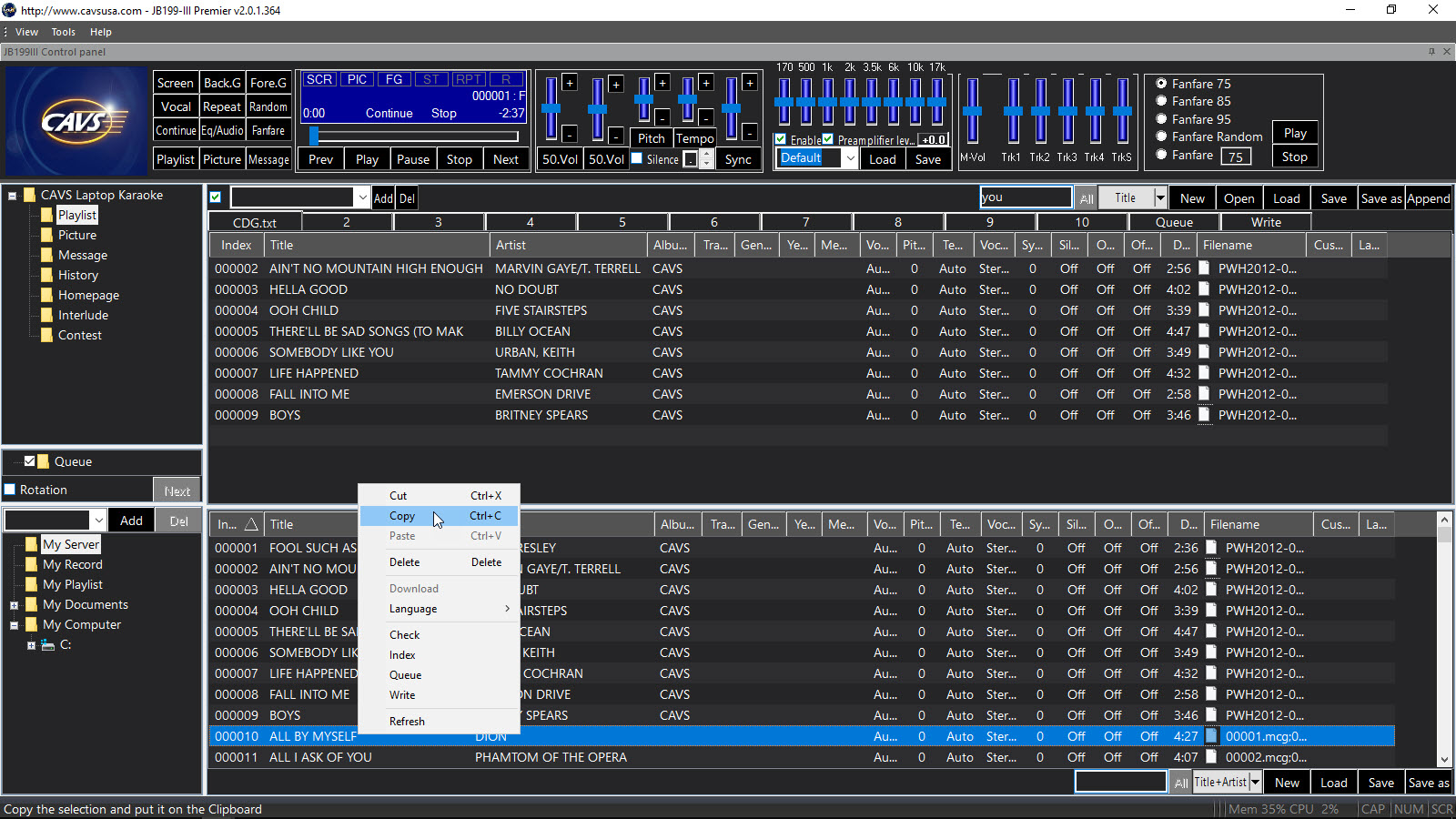
Task: Click plus button of first volume slider
Action: tap(570, 83)
